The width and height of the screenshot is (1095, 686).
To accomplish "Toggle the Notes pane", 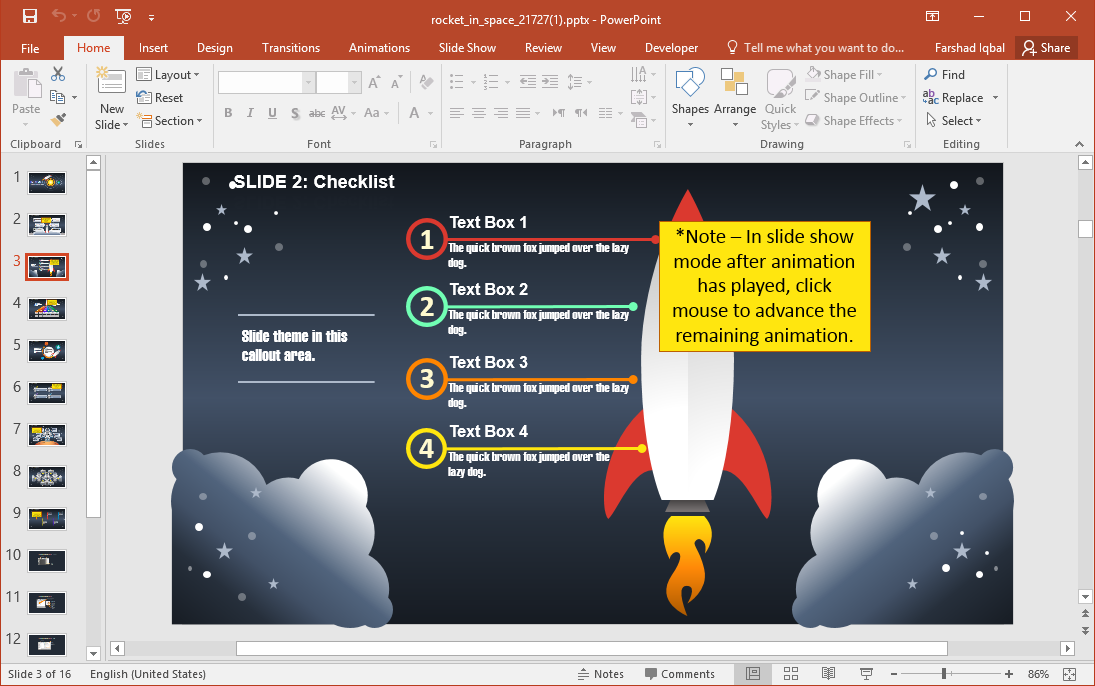I will tap(601, 674).
